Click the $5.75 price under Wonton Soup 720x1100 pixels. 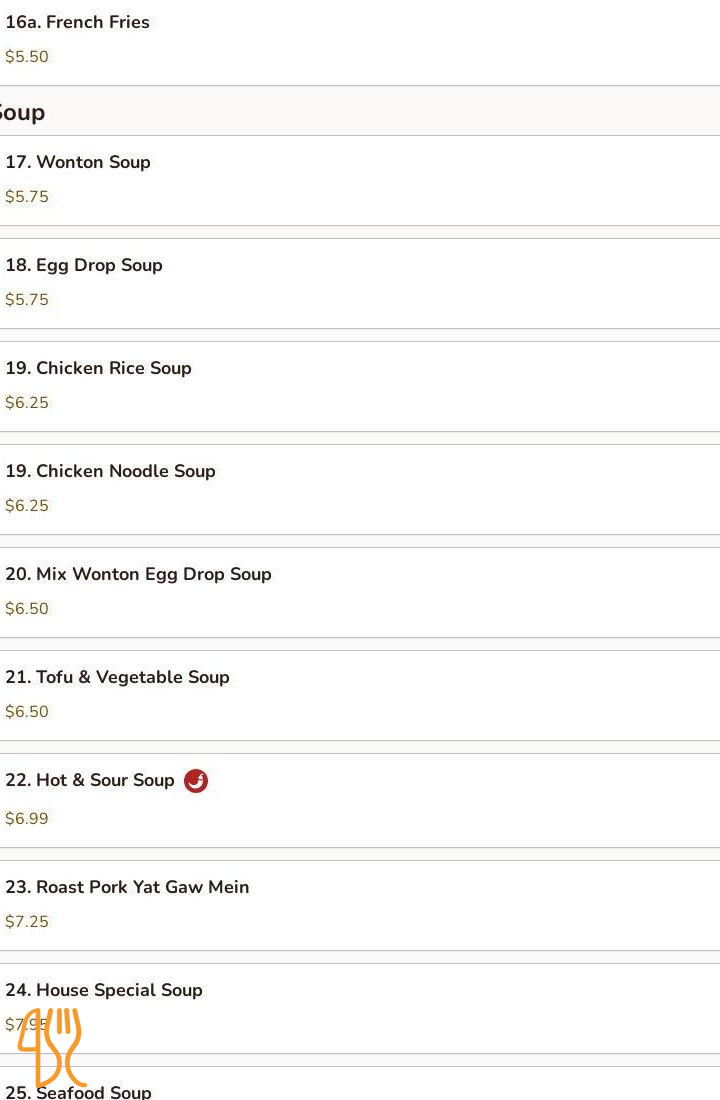pos(27,197)
